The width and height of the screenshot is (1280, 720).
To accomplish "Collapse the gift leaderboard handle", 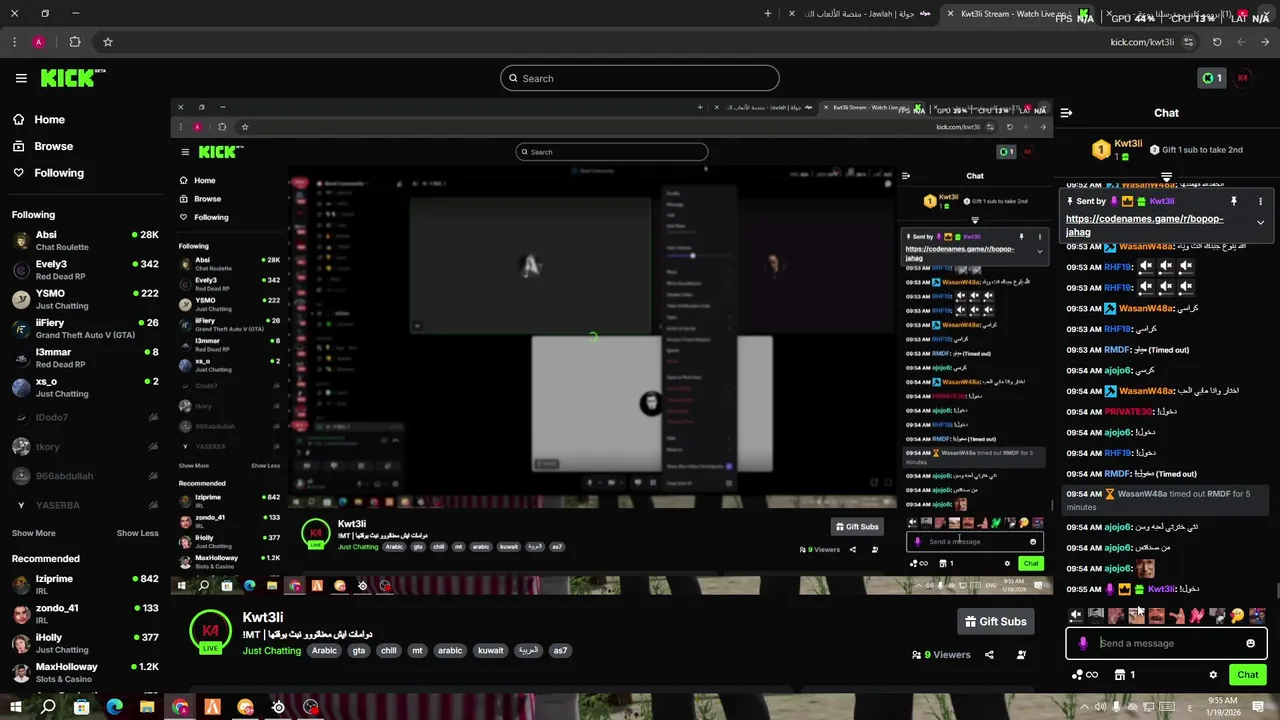I will (x=1166, y=177).
